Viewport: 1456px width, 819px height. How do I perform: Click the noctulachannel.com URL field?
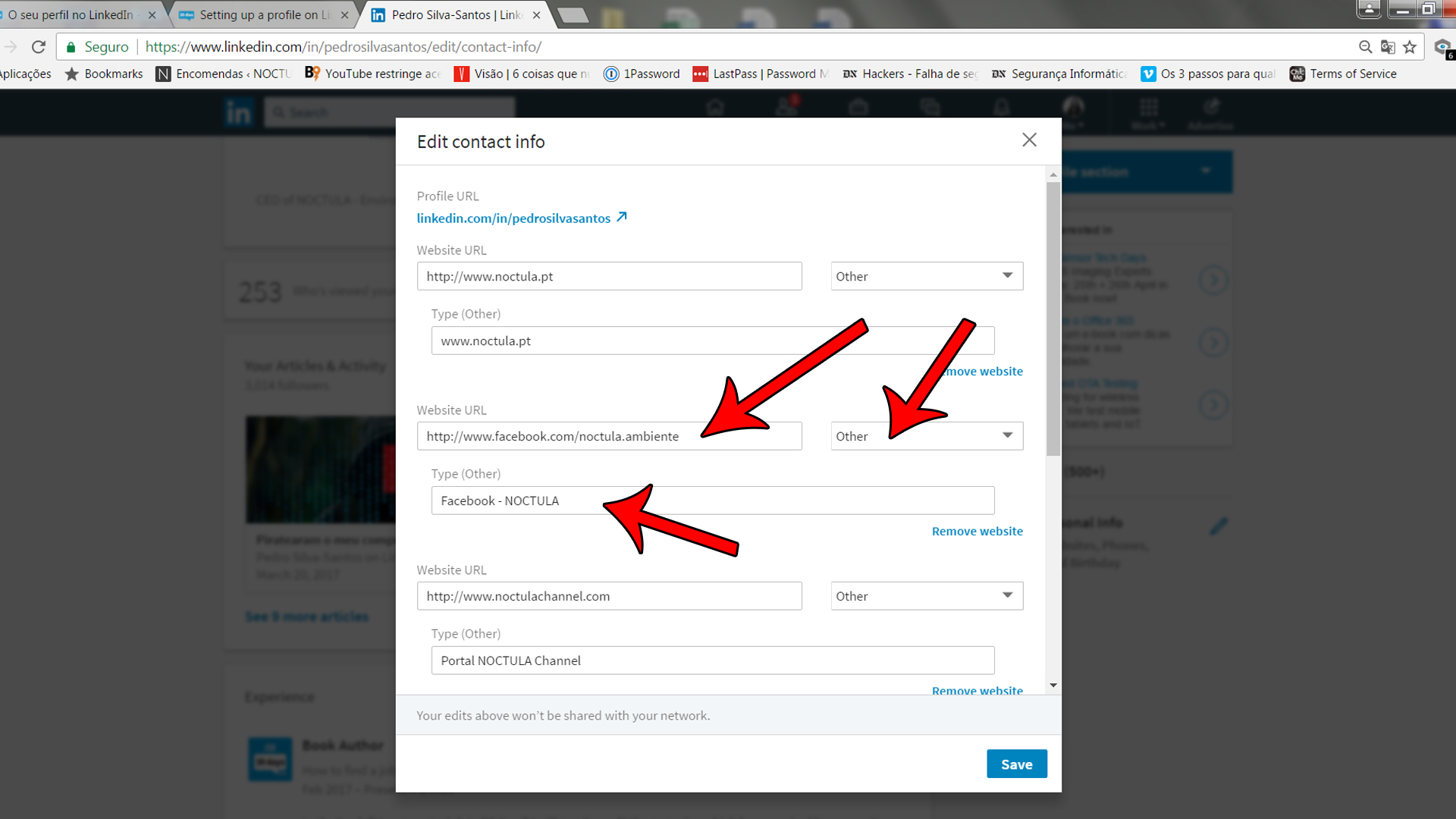pos(609,596)
